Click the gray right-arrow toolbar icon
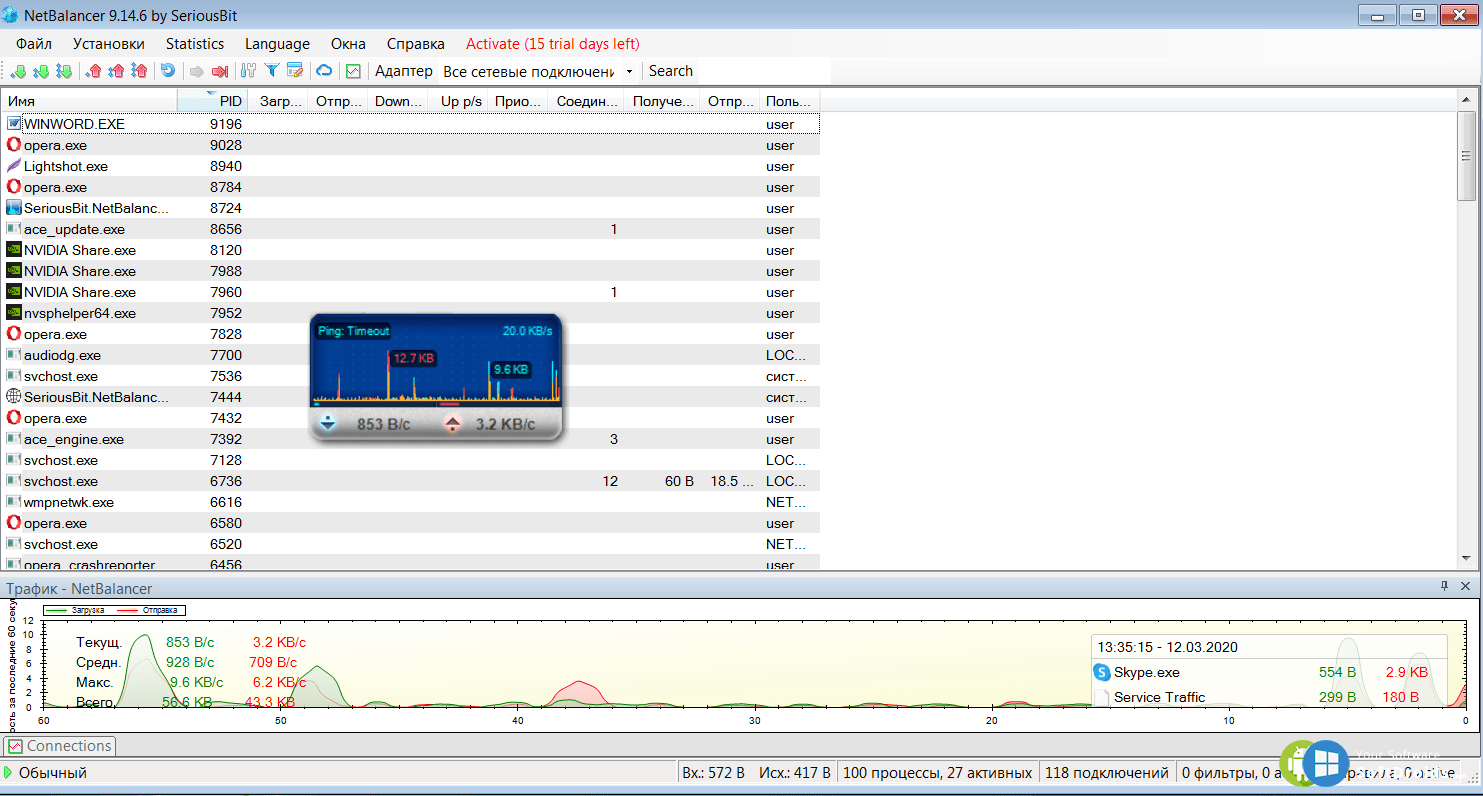The height and width of the screenshot is (796, 1483). (x=197, y=71)
